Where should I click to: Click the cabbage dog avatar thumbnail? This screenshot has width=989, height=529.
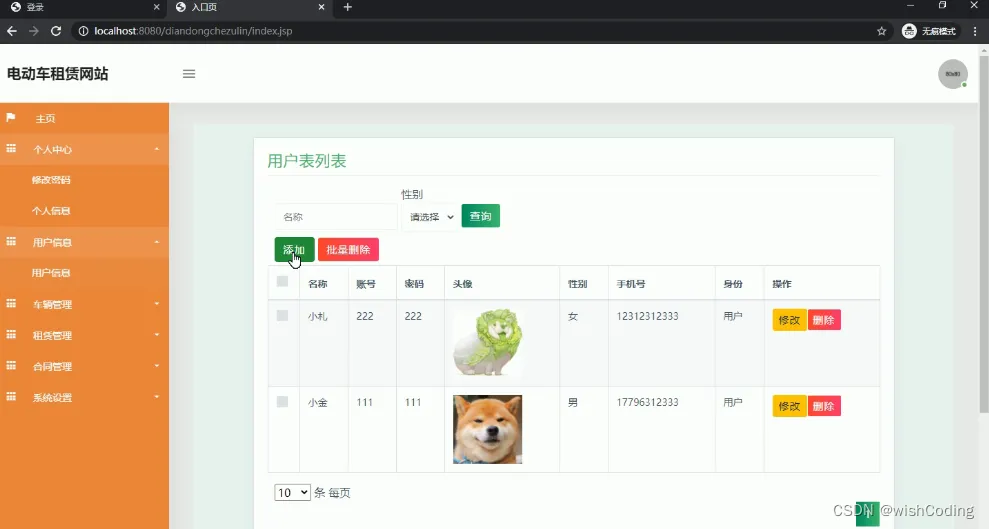[487, 342]
